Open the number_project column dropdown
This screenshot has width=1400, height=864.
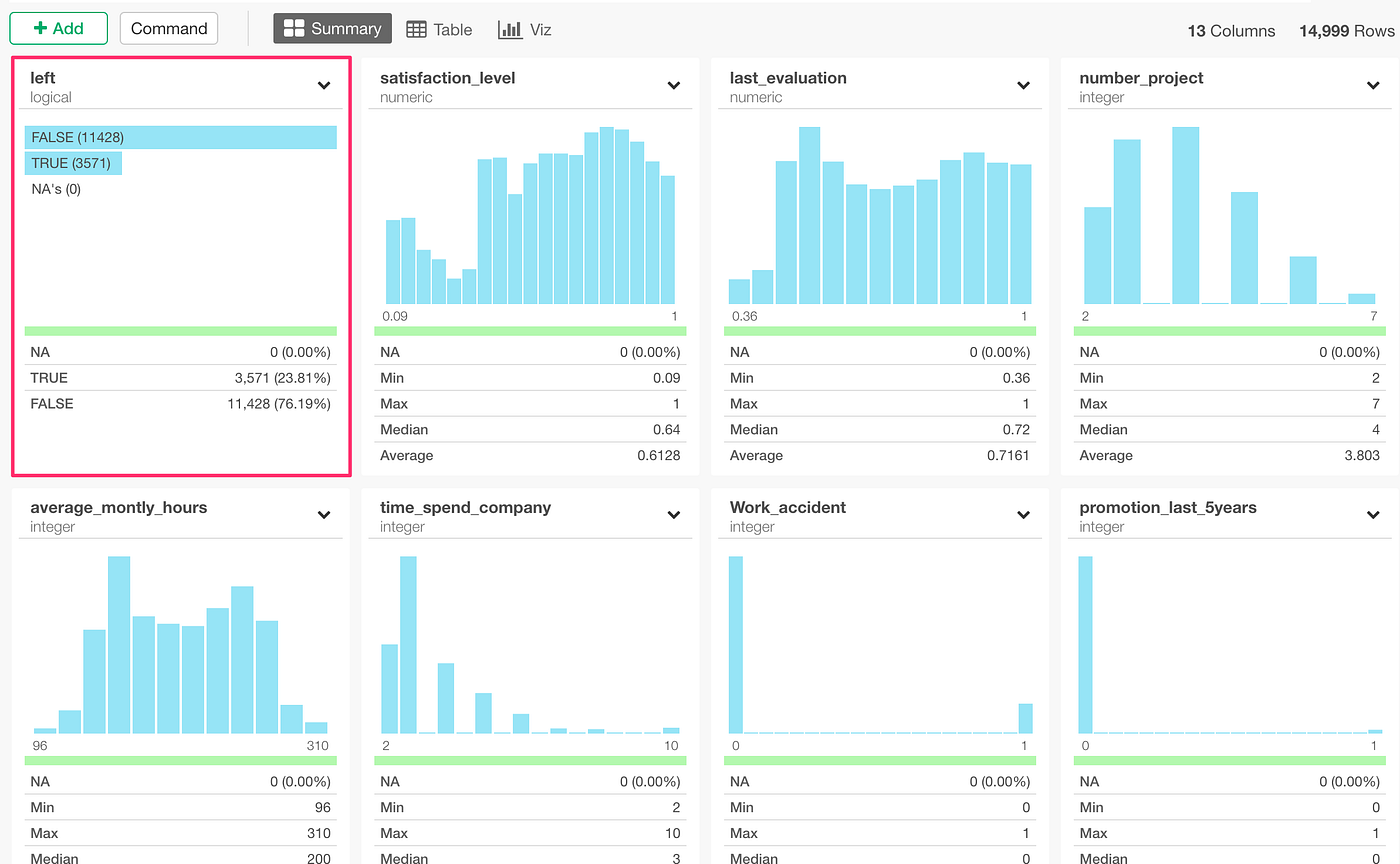1372,85
